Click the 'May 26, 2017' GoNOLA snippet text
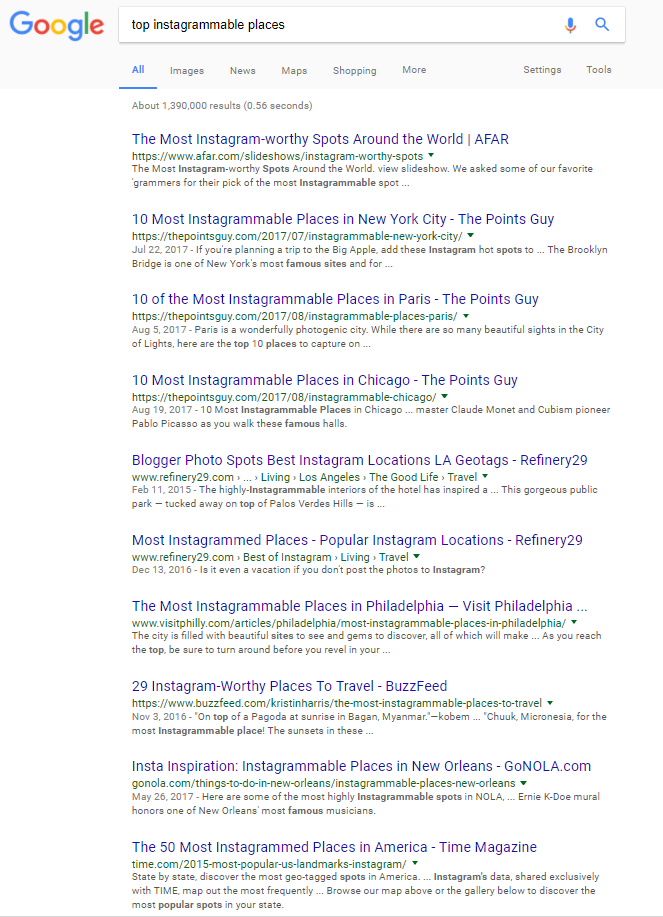The width and height of the screenshot is (663, 917). [365, 804]
